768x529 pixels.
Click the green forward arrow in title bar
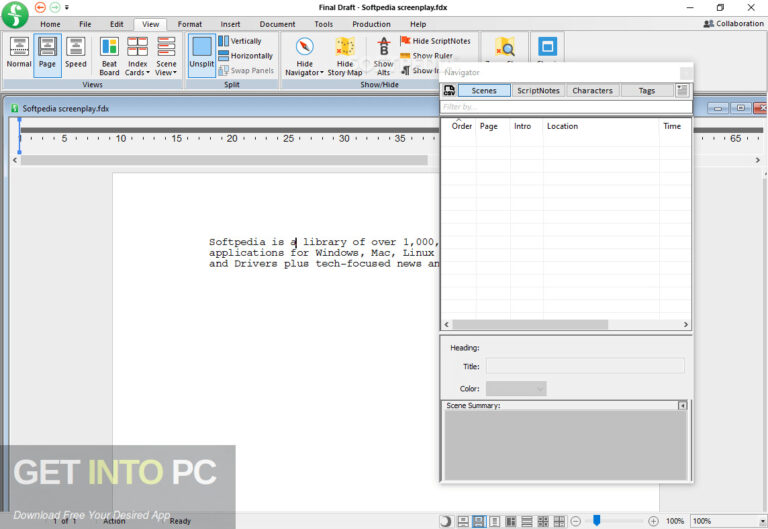tap(55, 7)
